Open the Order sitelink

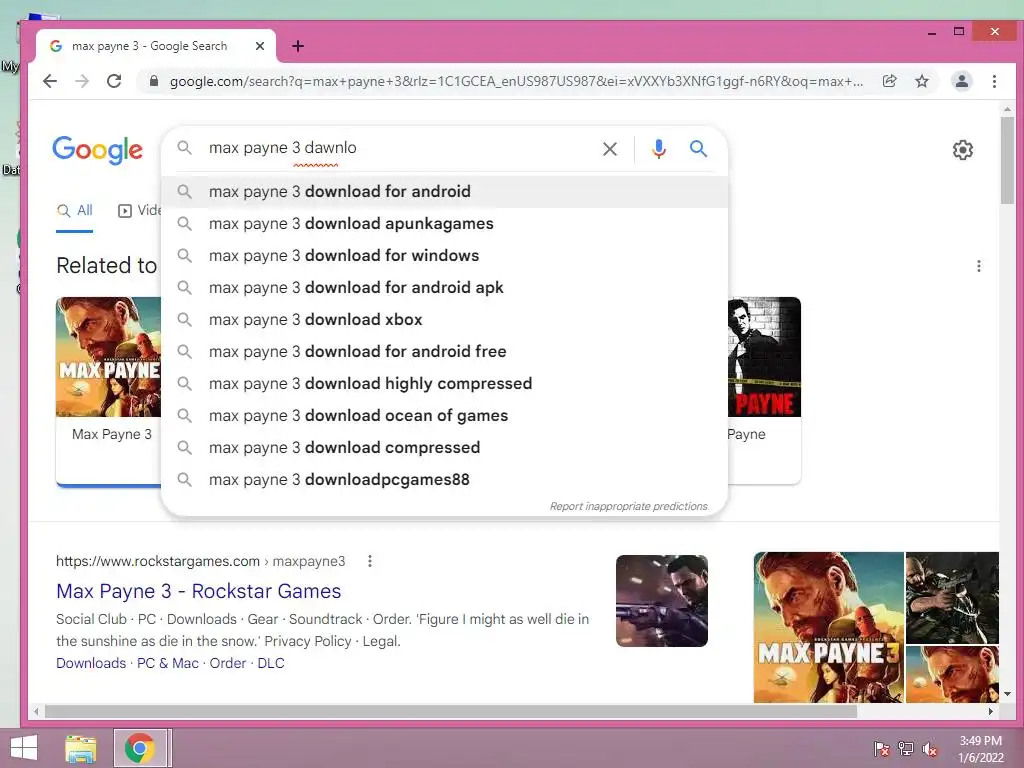tap(227, 663)
